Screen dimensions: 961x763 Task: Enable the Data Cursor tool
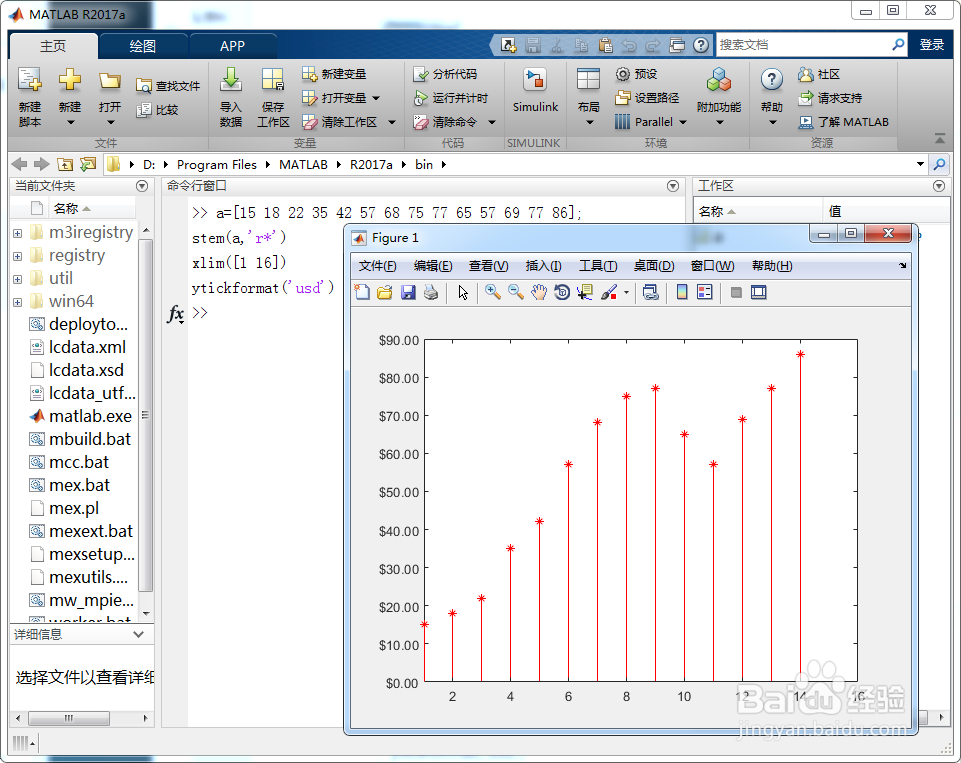tap(585, 292)
